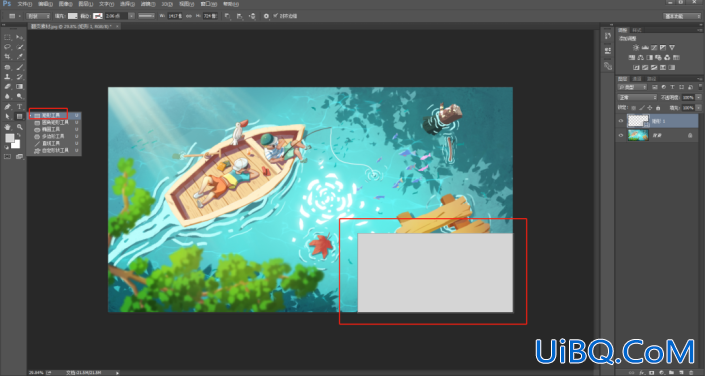The width and height of the screenshot is (705, 376).
Task: Choose Custom Shape tool from flyout
Action: (x=54, y=150)
